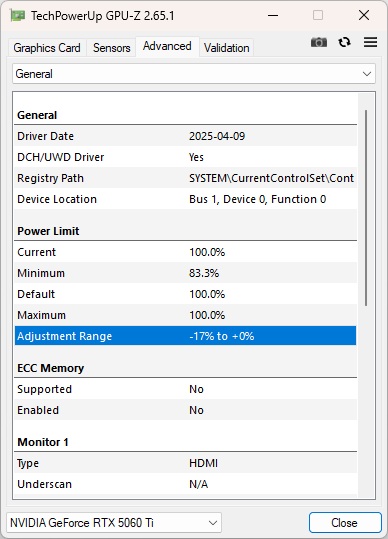The height and width of the screenshot is (539, 388).
Task: Select the Driver Date row
Action: point(186,136)
